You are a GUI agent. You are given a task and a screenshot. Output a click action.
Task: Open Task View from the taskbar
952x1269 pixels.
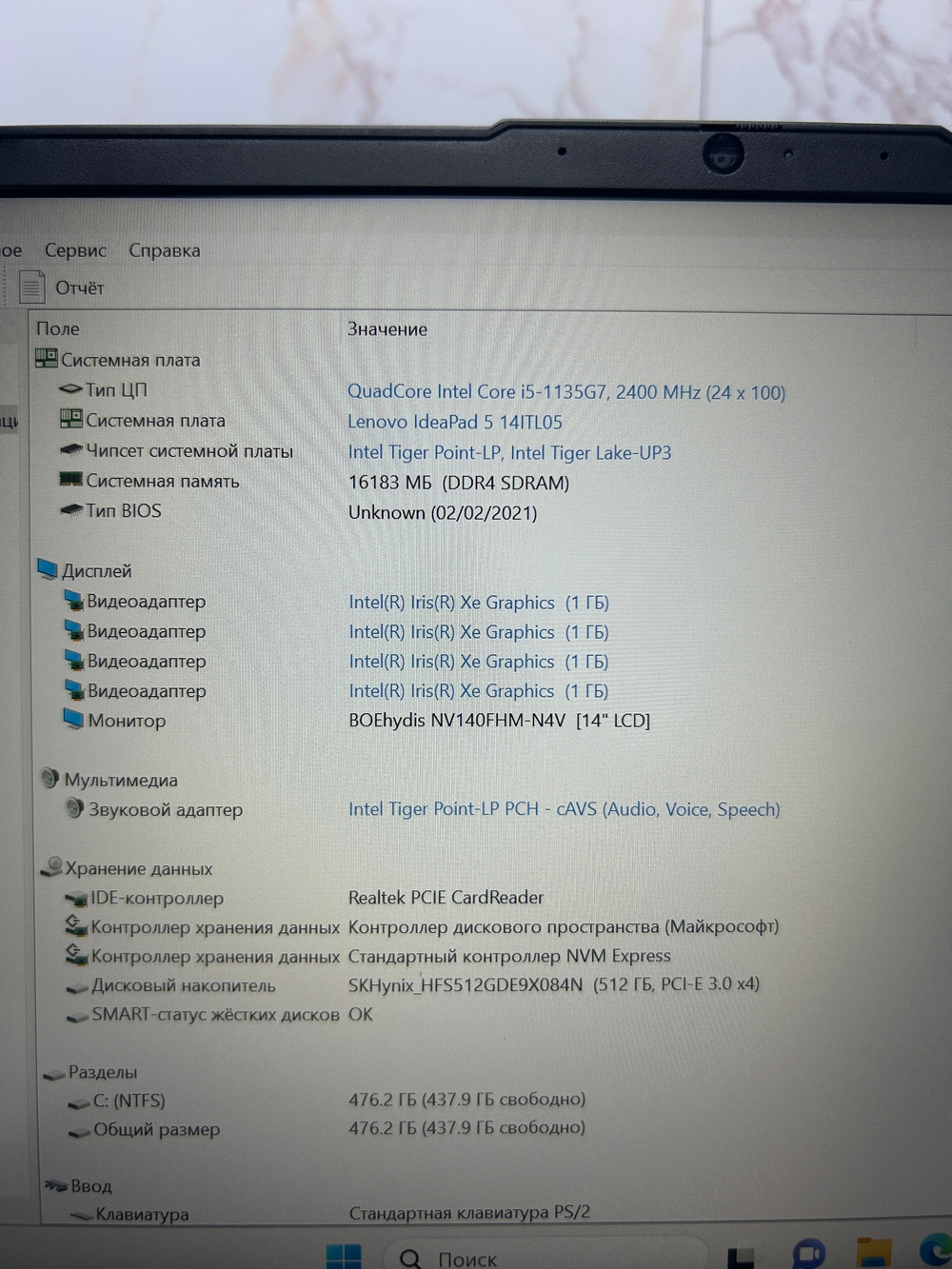[x=742, y=1257]
